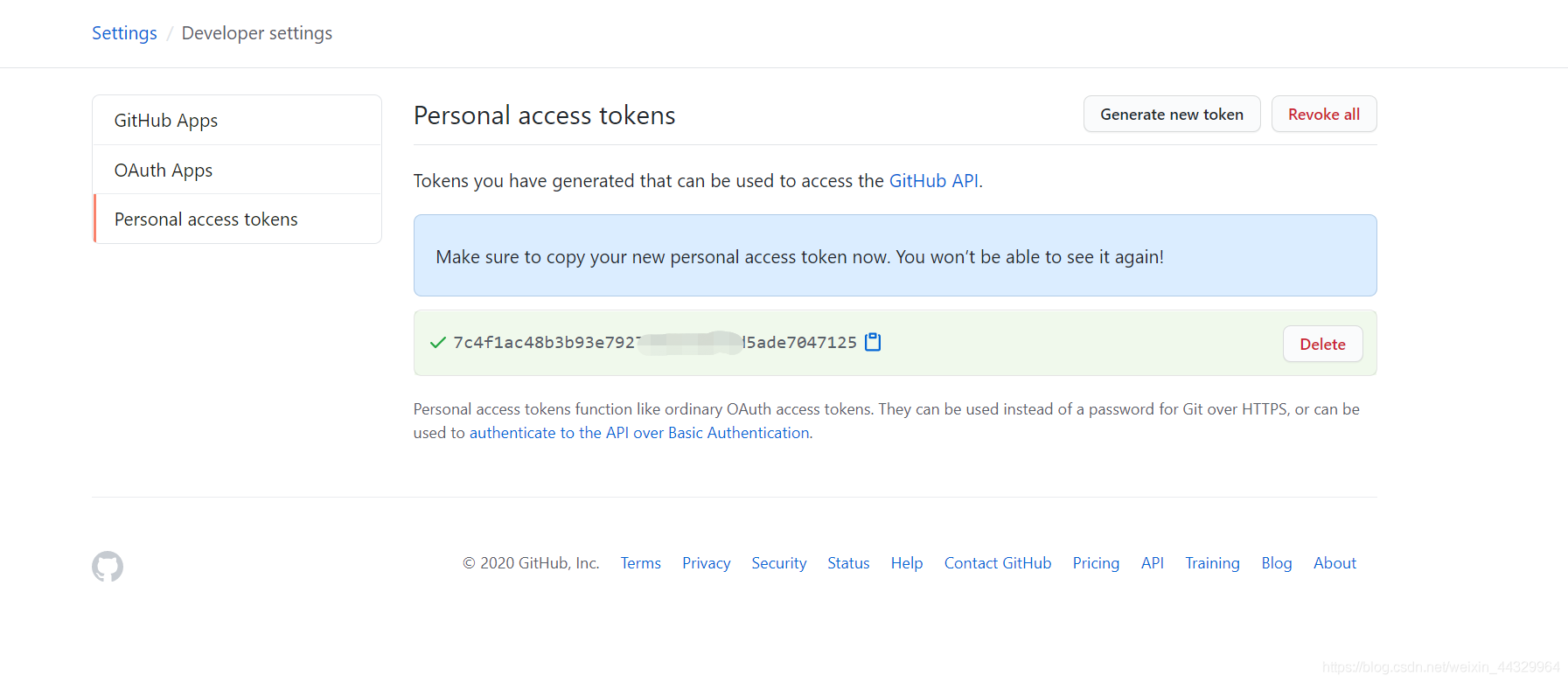The width and height of the screenshot is (1568, 683).
Task: Open the GitHub API link
Action: click(933, 181)
